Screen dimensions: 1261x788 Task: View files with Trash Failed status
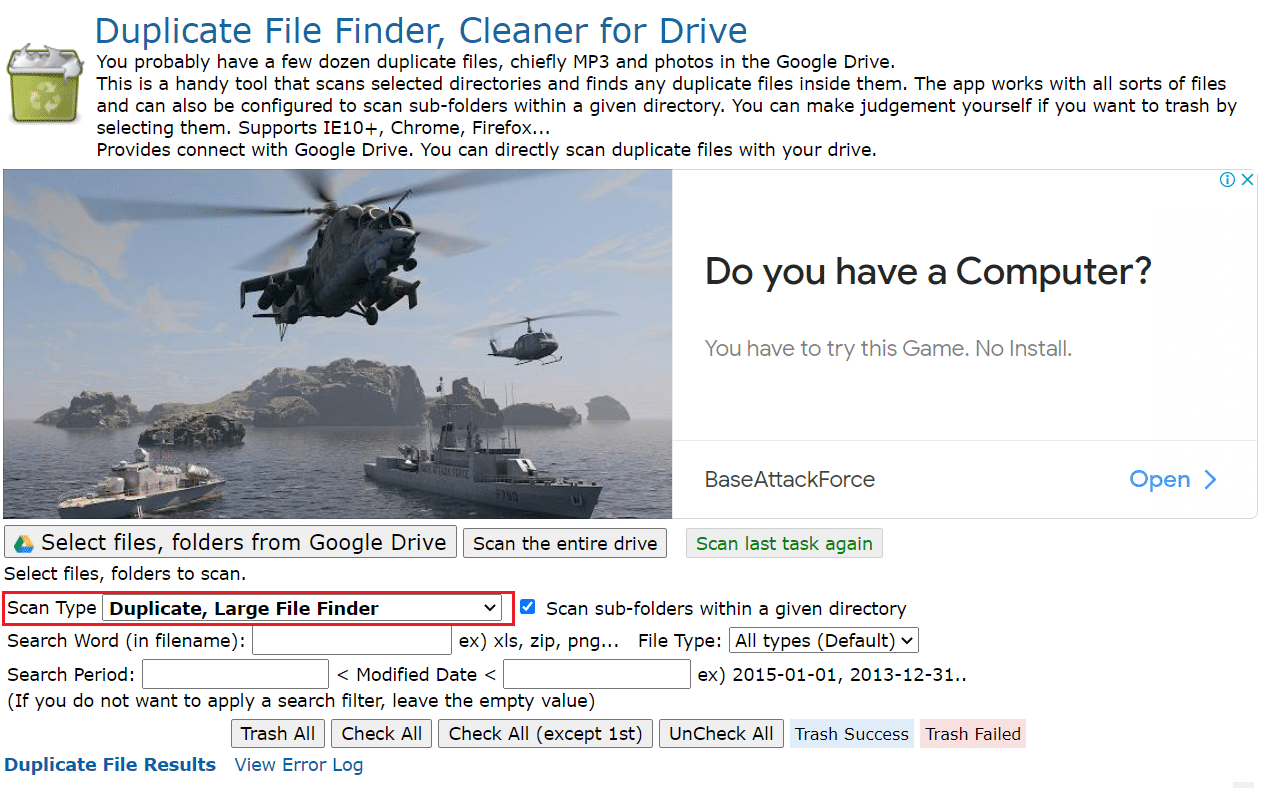(x=972, y=733)
